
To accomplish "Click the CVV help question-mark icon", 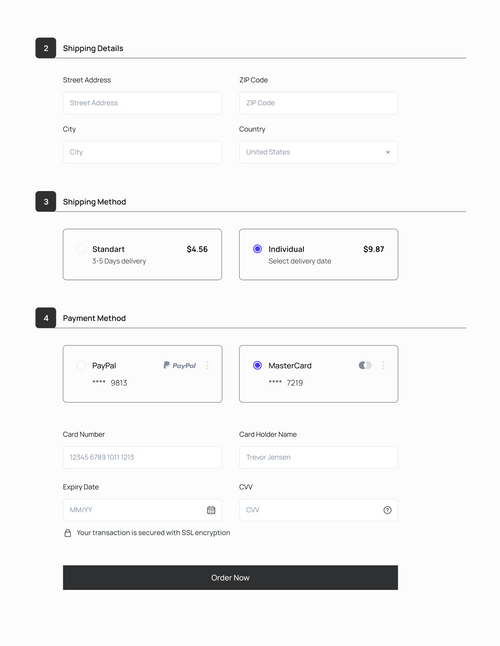I will click(387, 510).
